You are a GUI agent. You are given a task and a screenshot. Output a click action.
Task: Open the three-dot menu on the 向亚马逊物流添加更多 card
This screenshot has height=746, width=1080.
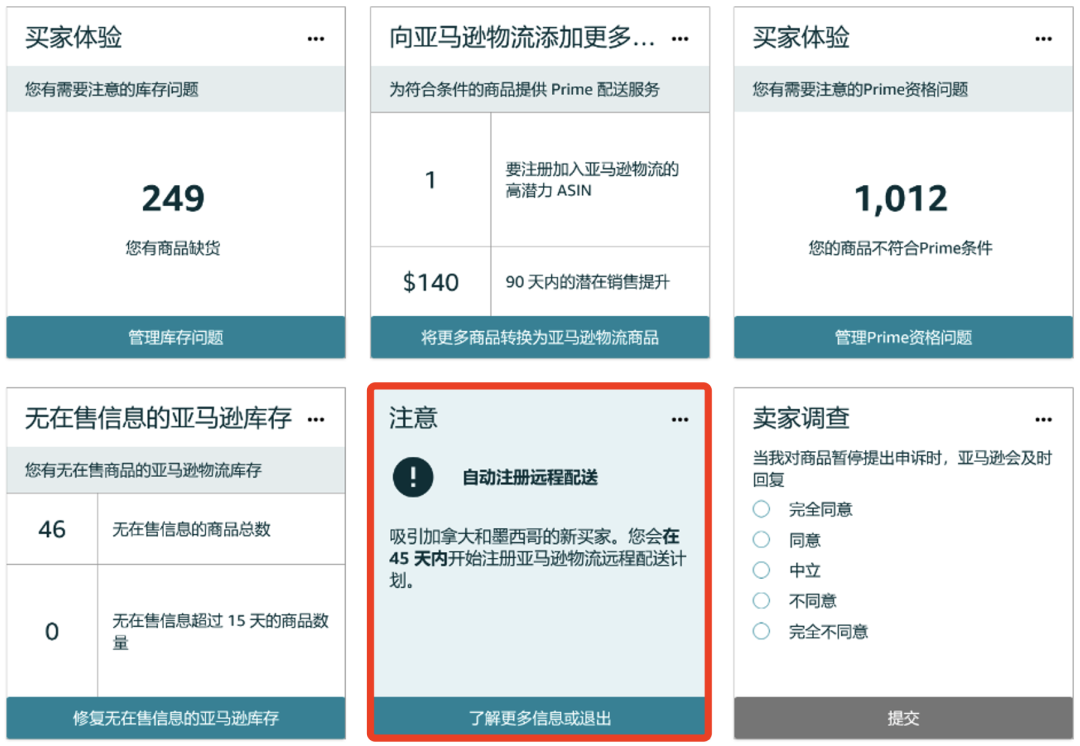[680, 39]
